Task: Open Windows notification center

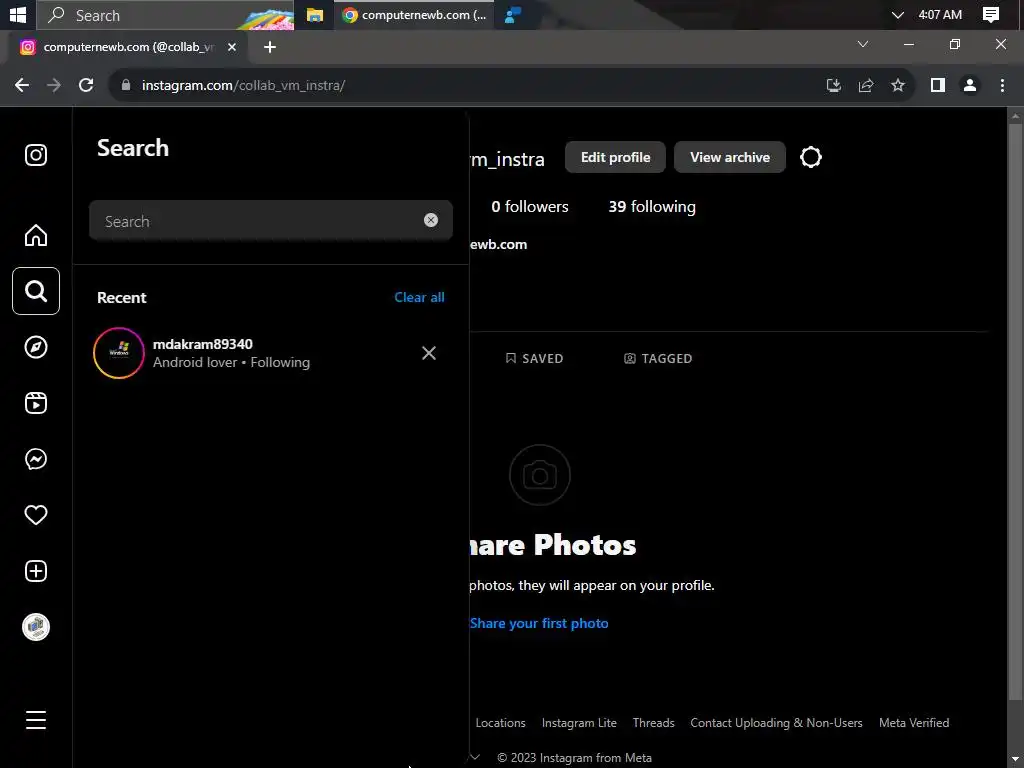Action: (x=991, y=15)
